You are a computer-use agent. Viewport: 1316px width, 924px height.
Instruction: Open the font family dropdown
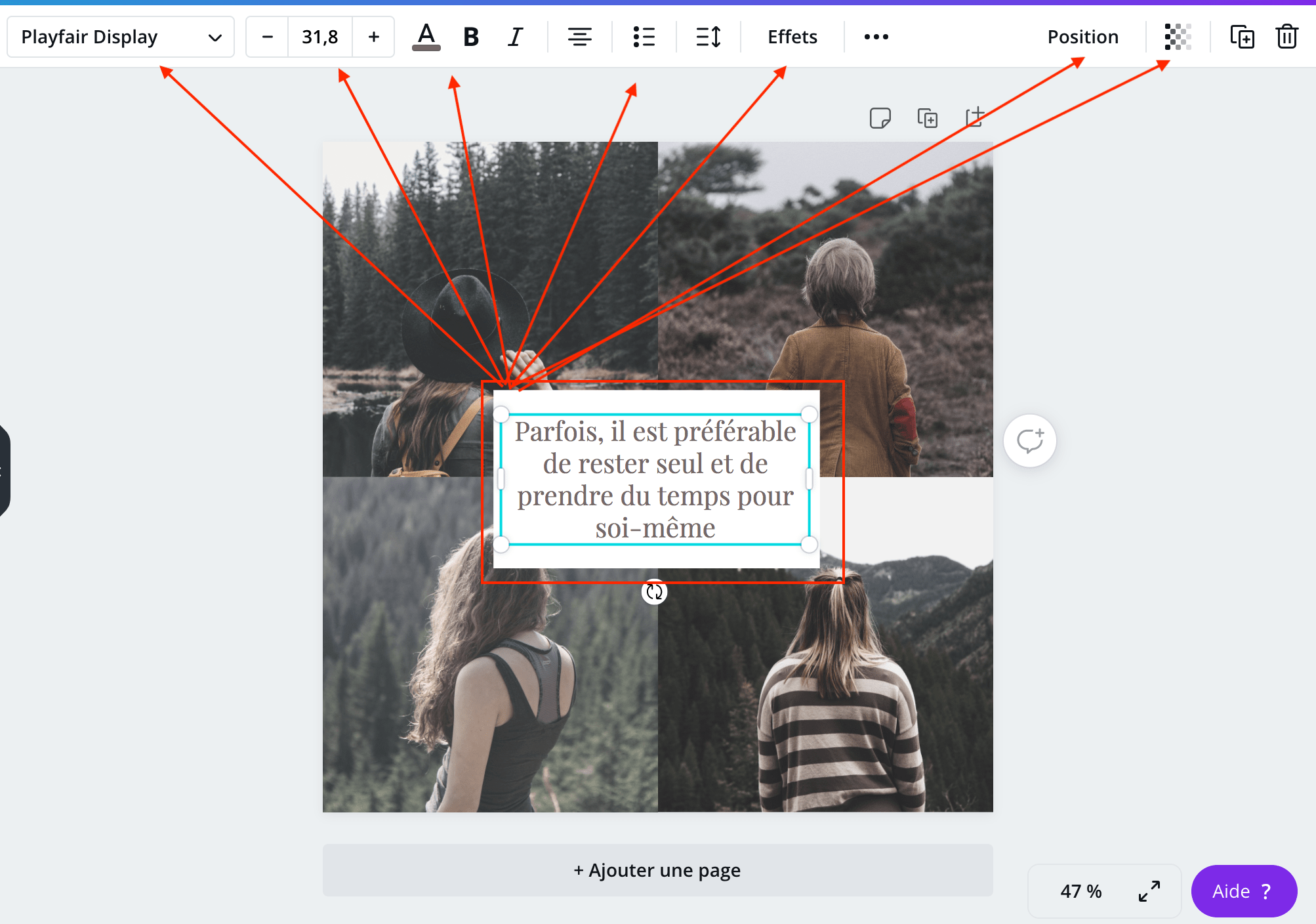click(121, 37)
